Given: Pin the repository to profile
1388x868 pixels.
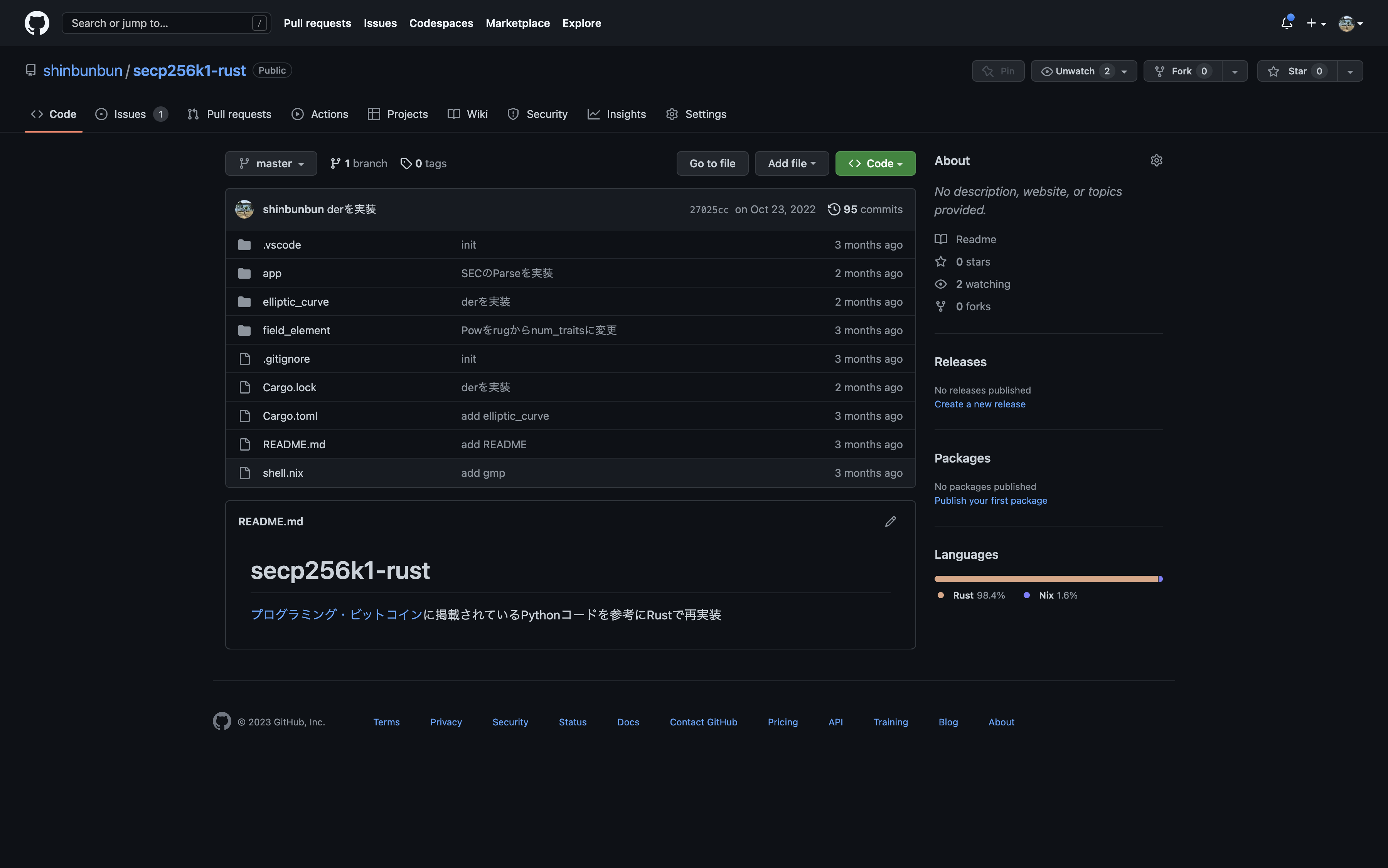Looking at the screenshot, I should (997, 71).
